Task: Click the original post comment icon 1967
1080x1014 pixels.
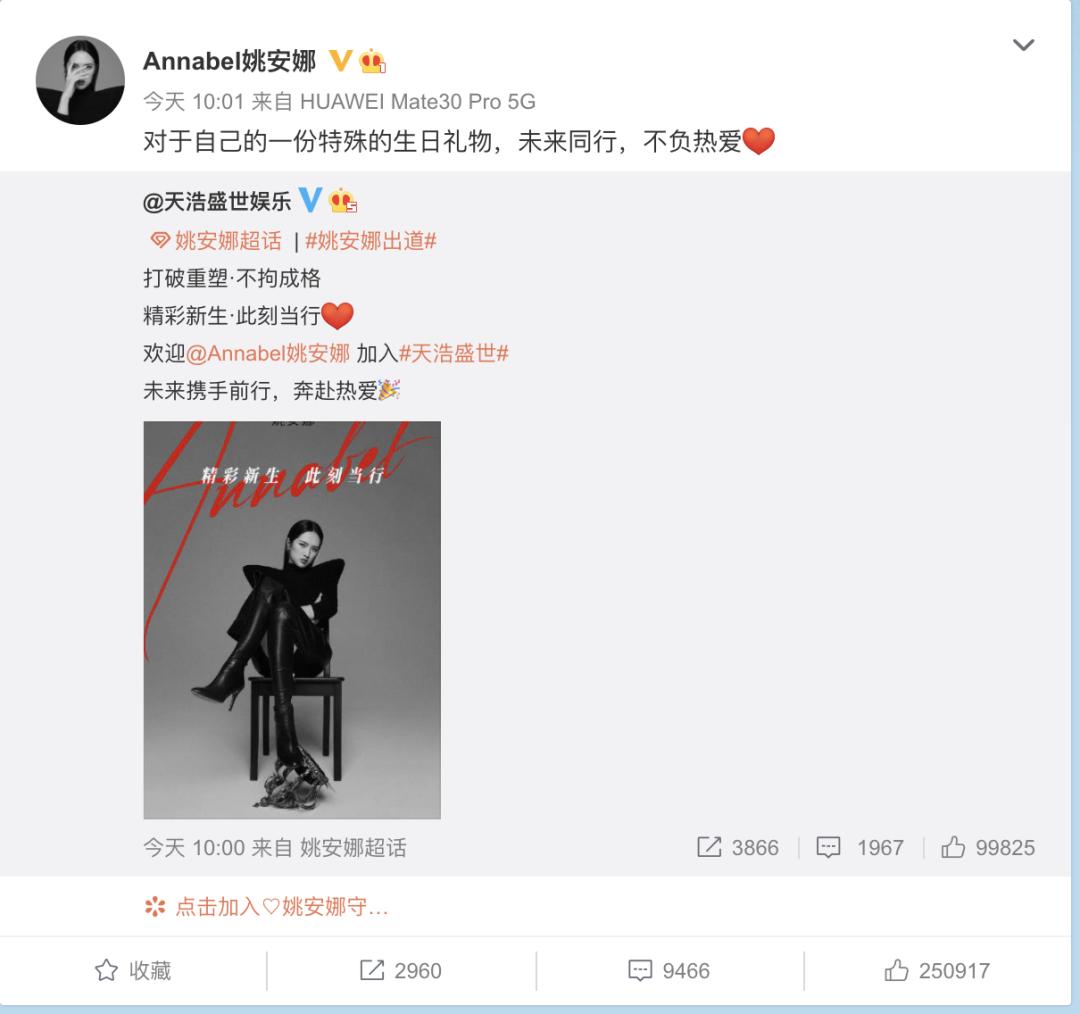Action: click(x=860, y=847)
